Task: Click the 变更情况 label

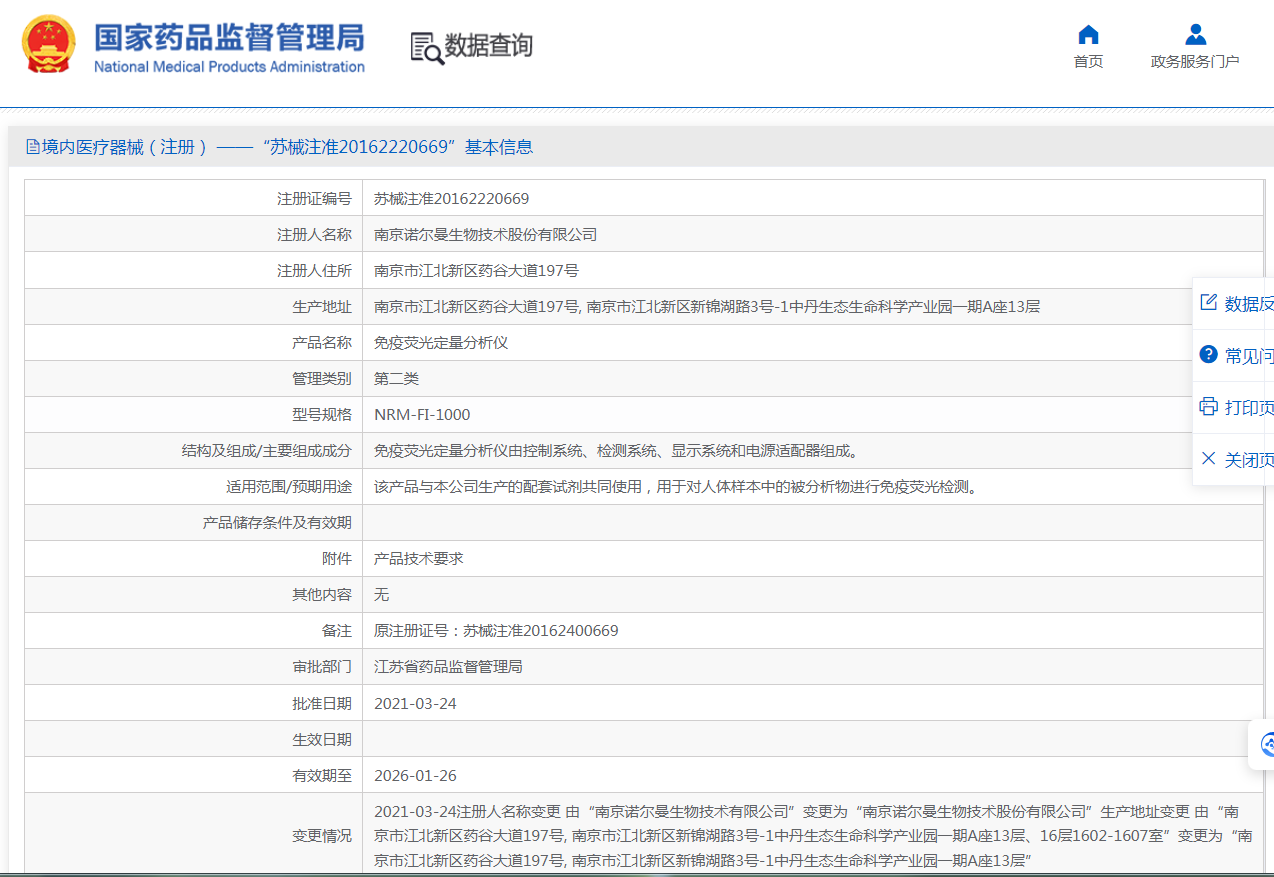Action: 322,835
